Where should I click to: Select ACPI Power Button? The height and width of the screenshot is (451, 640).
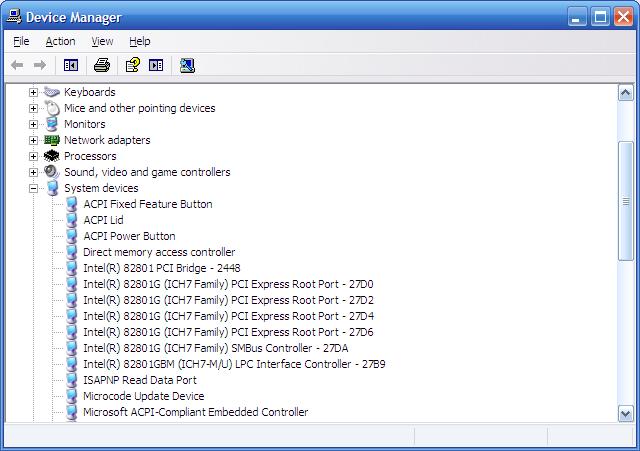coord(129,236)
